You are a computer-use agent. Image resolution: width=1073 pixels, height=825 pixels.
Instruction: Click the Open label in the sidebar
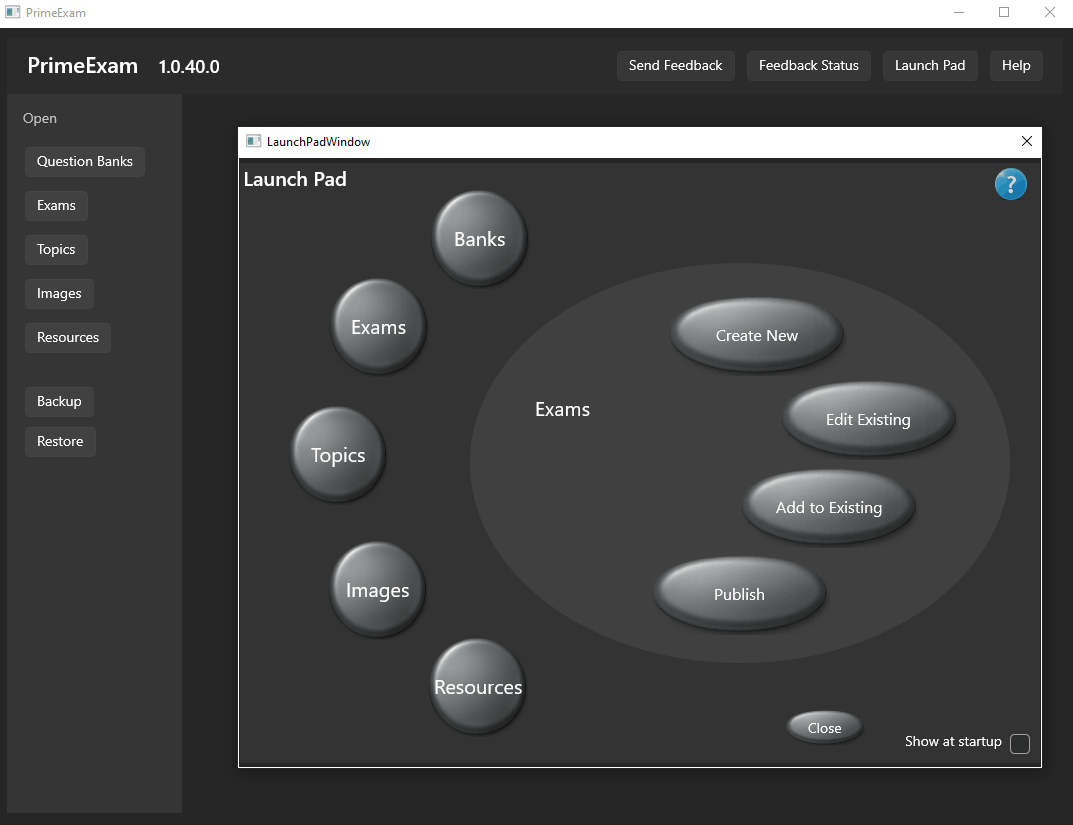point(40,118)
